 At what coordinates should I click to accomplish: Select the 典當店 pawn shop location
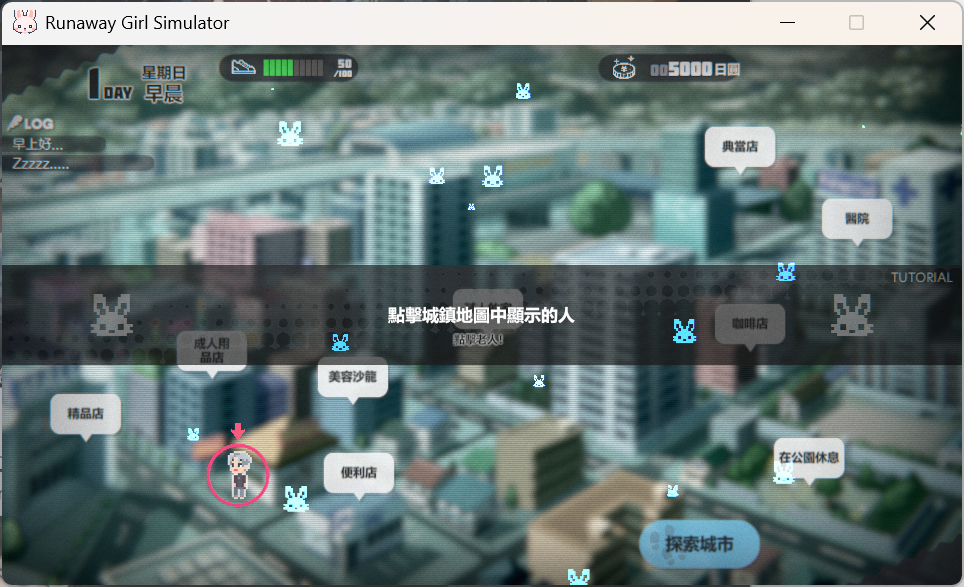coord(739,147)
